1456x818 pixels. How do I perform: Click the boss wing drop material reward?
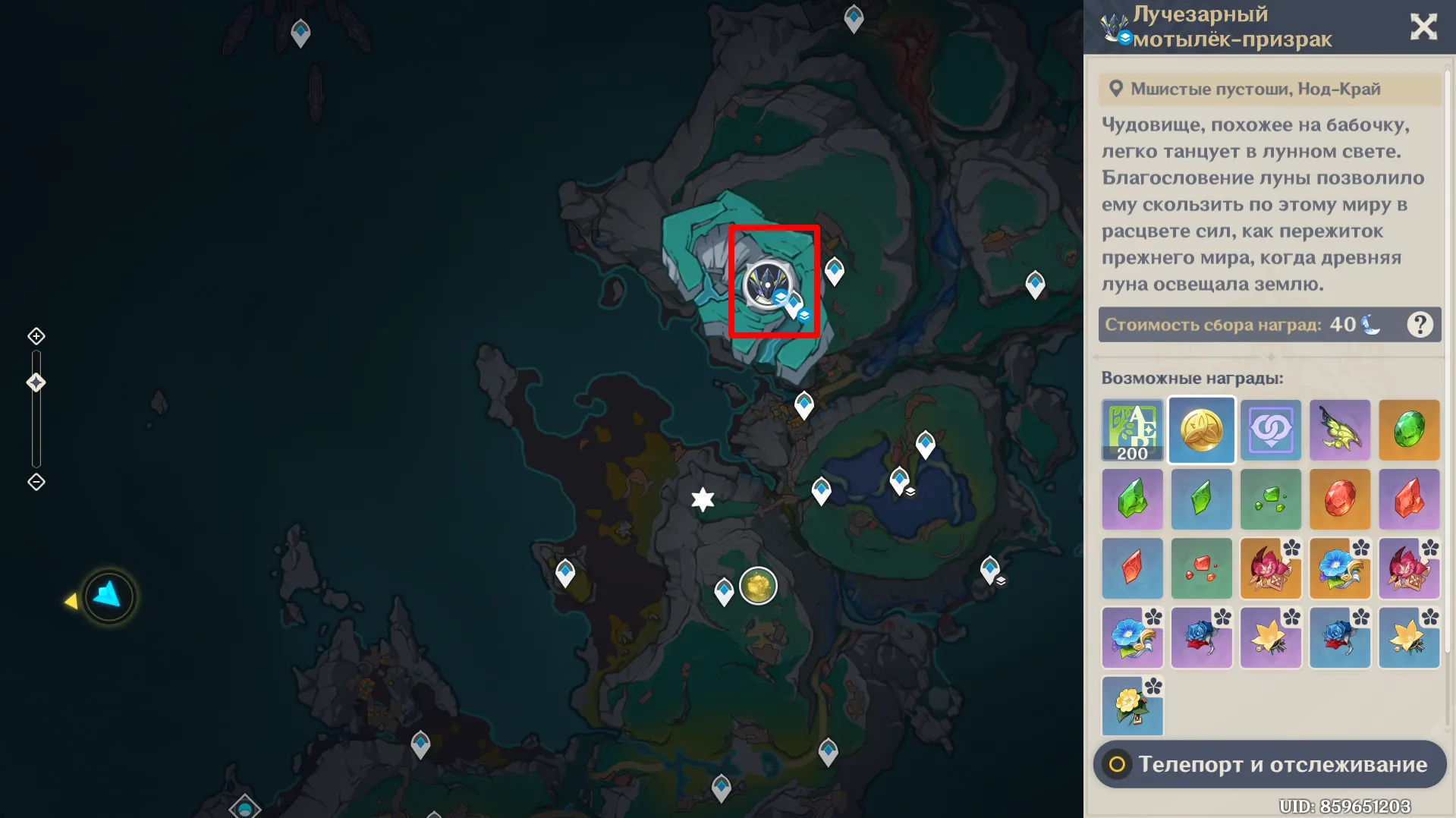pos(1339,430)
